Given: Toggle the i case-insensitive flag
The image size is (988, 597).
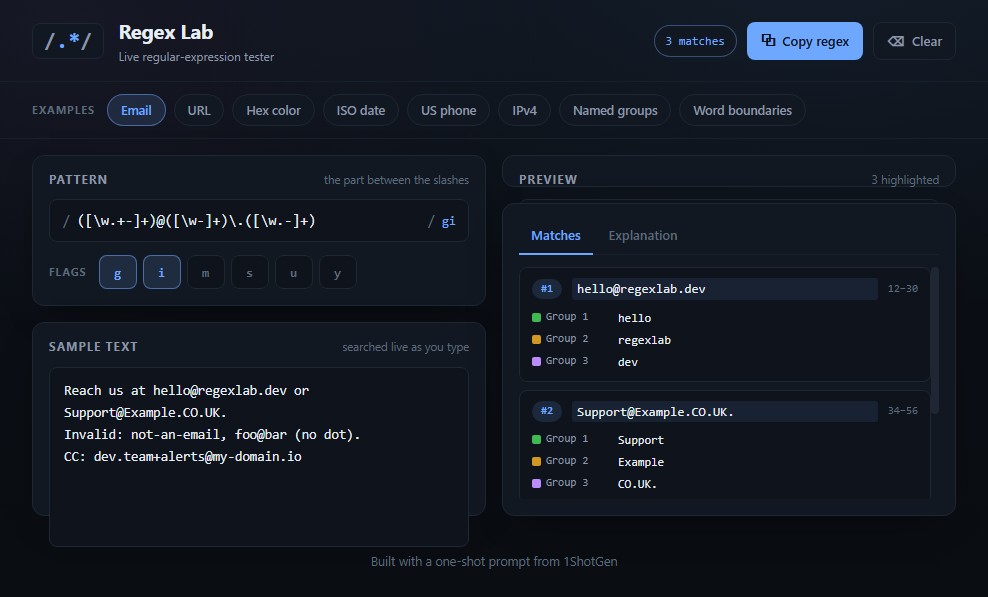Looking at the screenshot, I should point(162,272).
